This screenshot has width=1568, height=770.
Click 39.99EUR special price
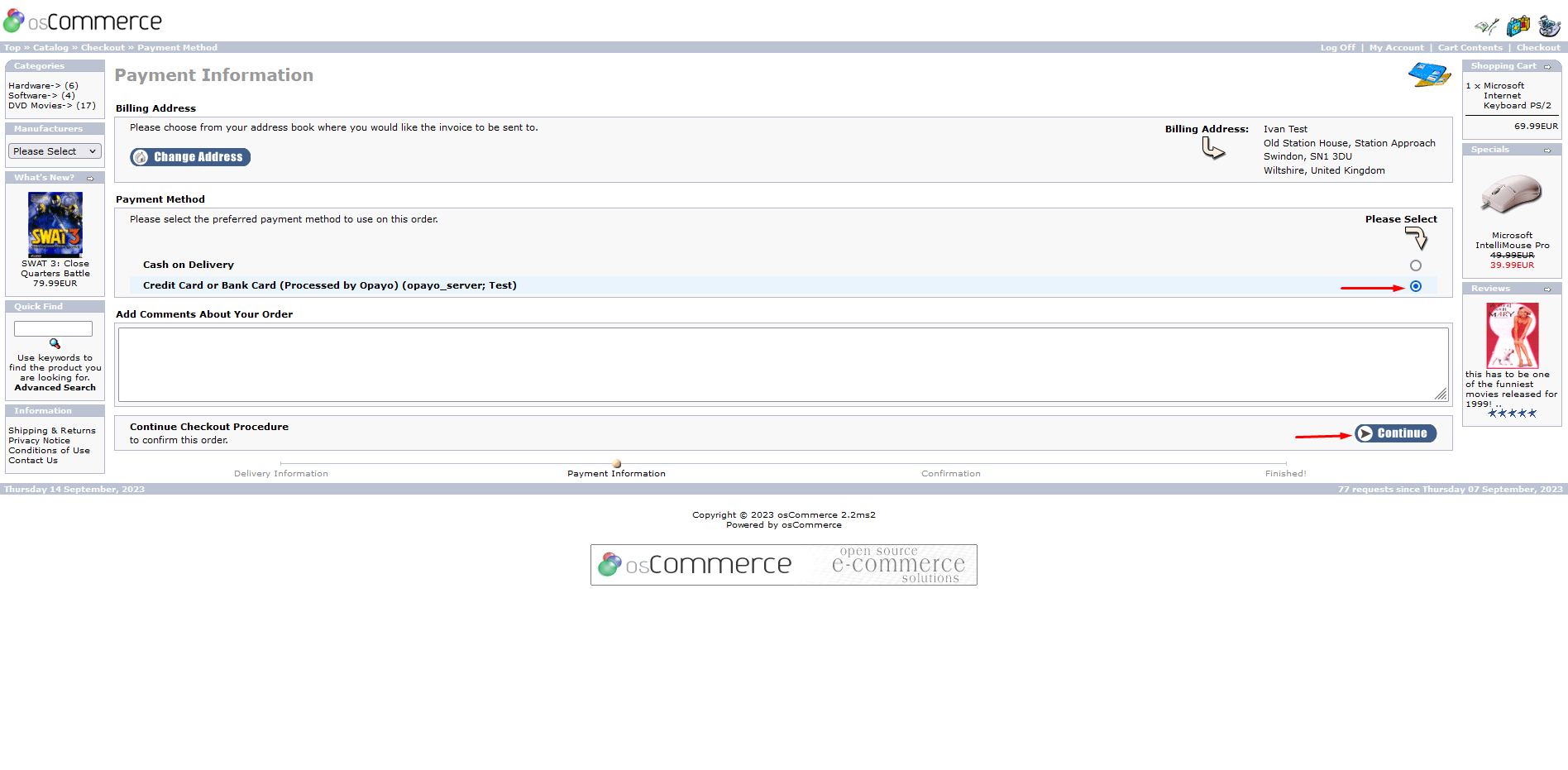click(x=1512, y=265)
